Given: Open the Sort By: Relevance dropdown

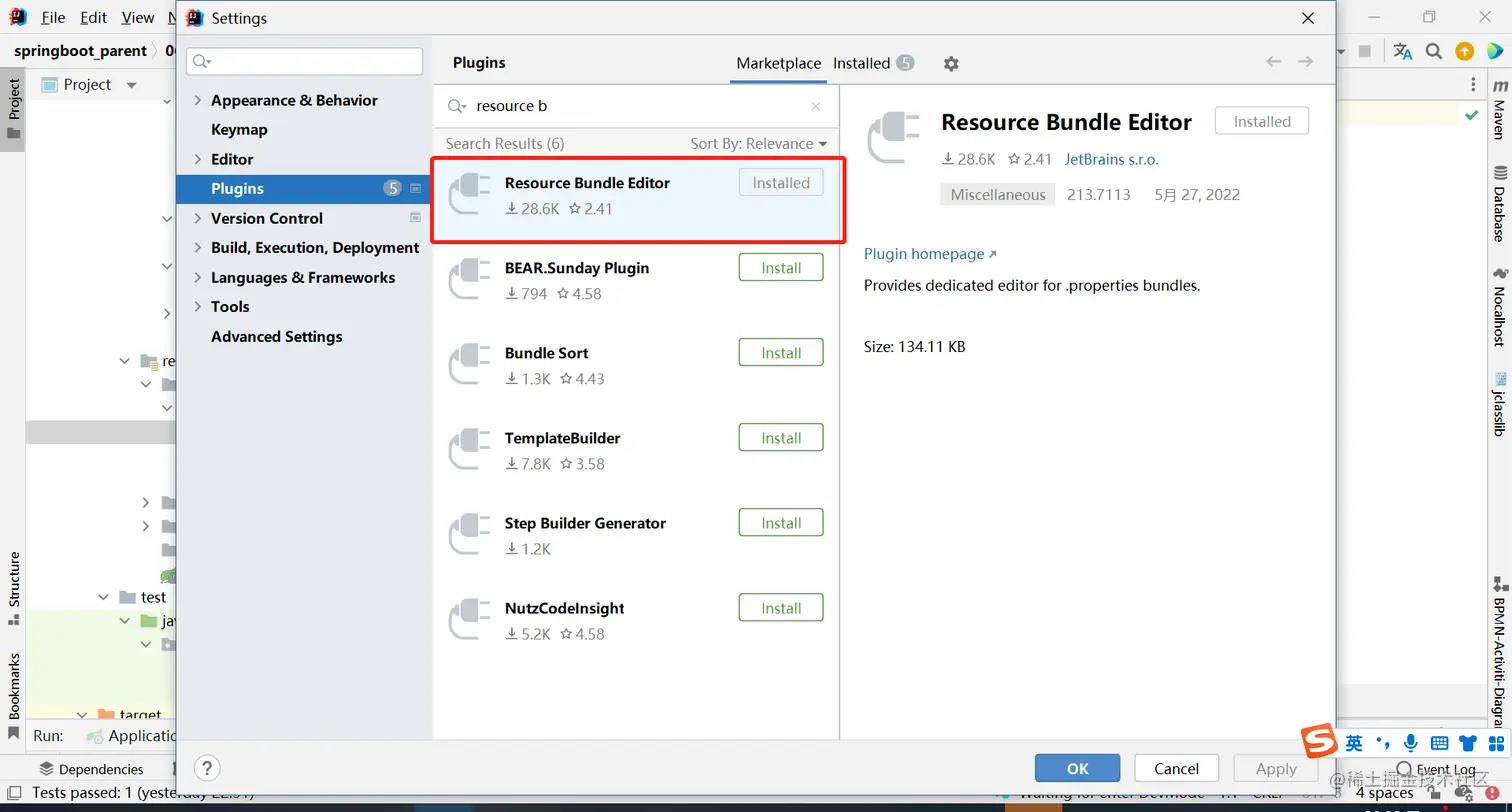Looking at the screenshot, I should pyautogui.click(x=758, y=144).
